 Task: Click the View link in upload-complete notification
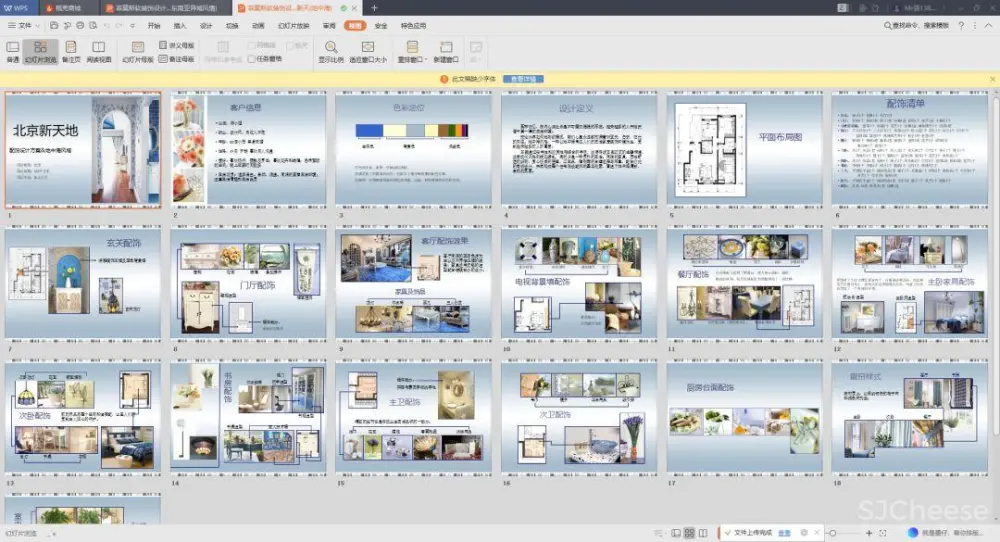pos(785,533)
